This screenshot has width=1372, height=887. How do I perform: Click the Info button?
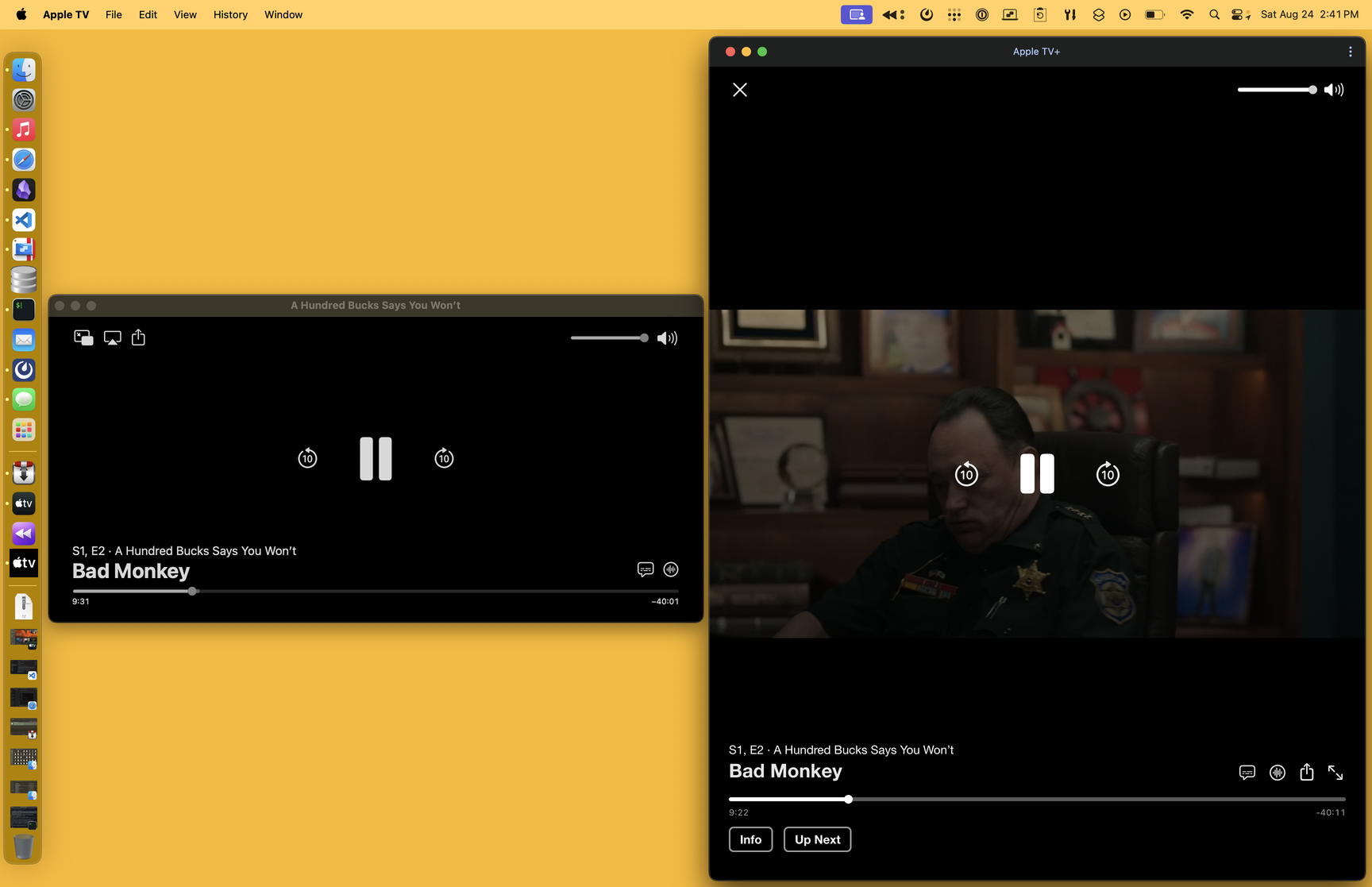[x=750, y=839]
